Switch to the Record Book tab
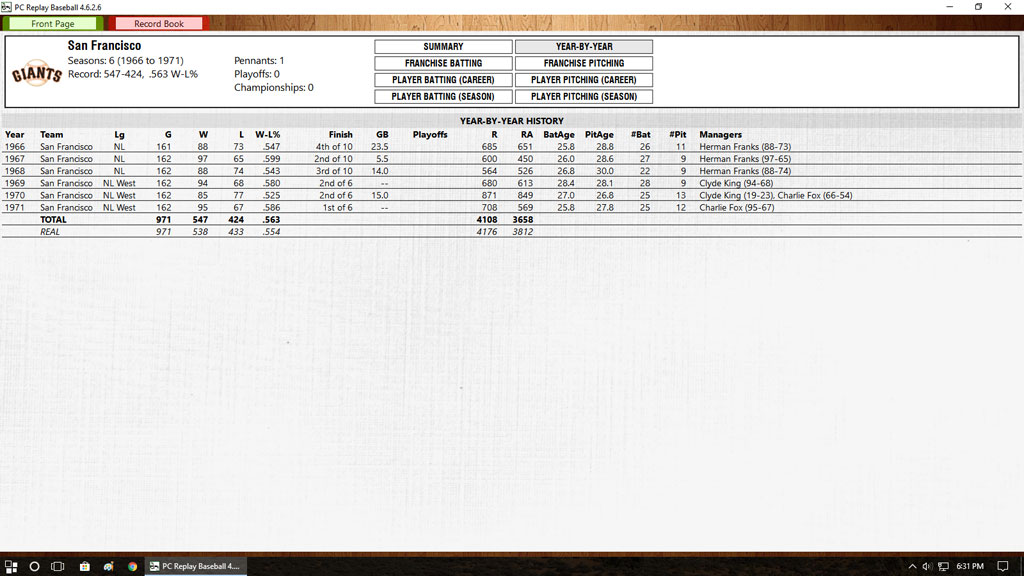 coord(159,23)
